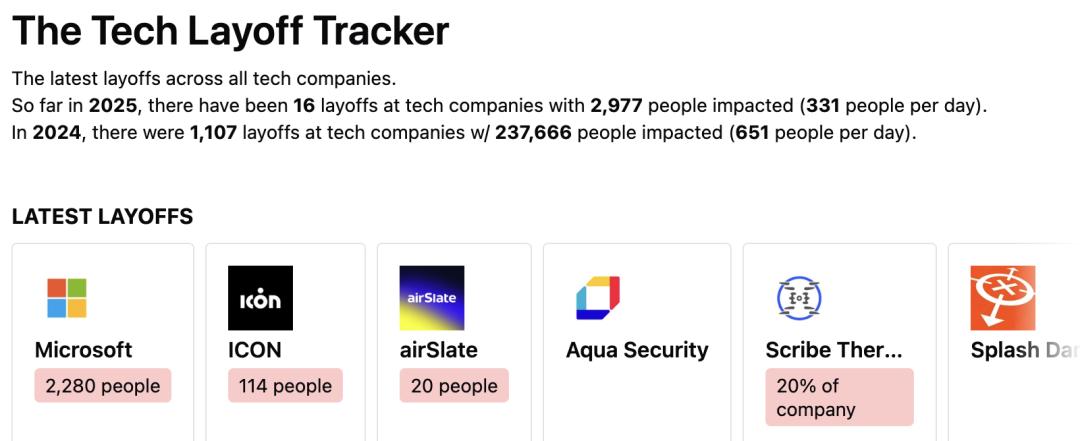
Task: Click the Scribe Therapeutics circular logo
Action: pyautogui.click(x=798, y=298)
